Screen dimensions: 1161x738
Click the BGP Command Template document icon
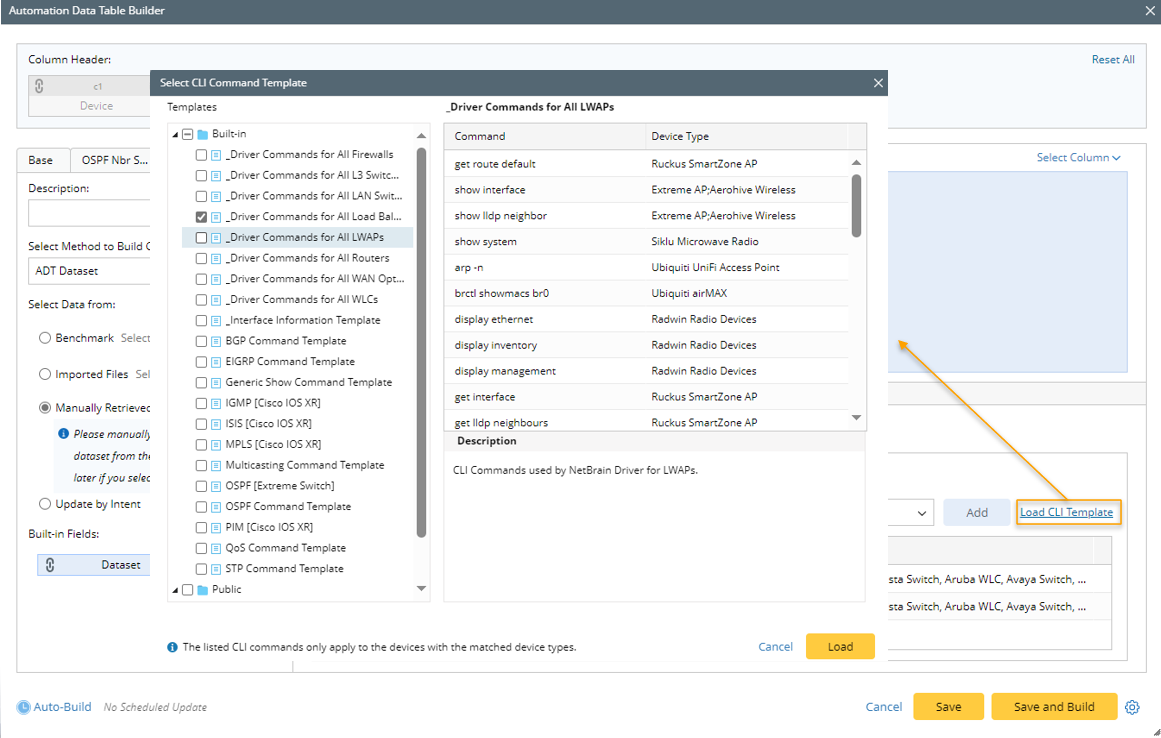pos(216,341)
